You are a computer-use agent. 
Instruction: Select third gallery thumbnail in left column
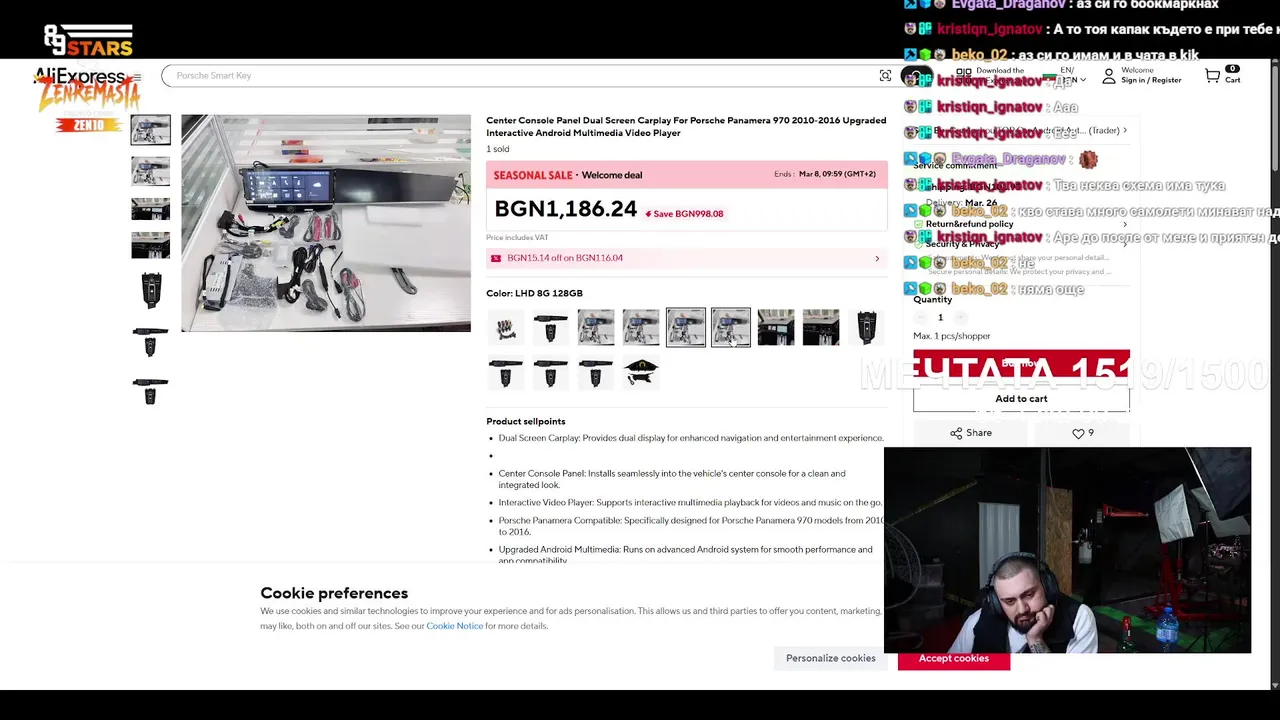tap(150, 208)
